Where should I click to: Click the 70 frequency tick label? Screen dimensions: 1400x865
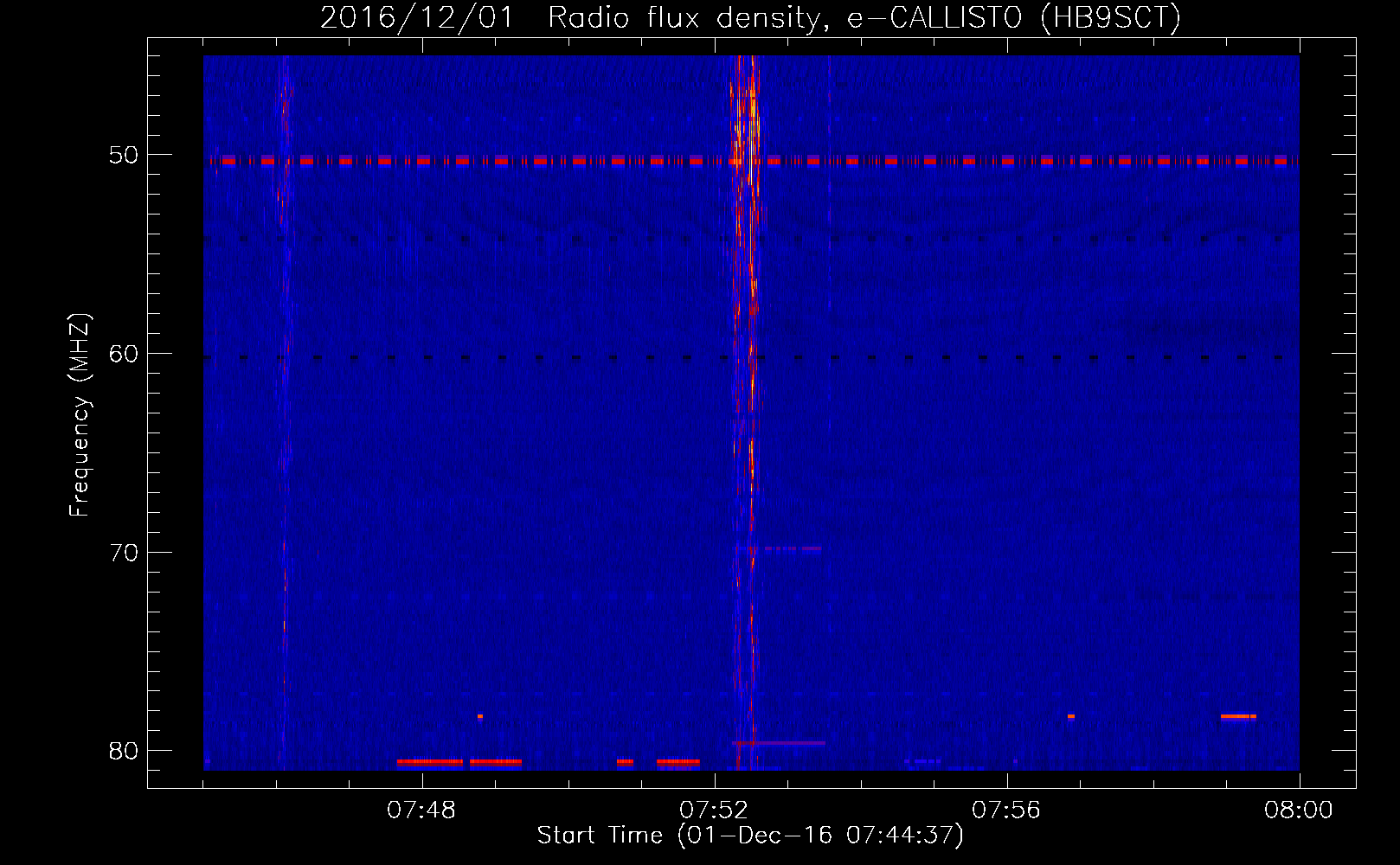tap(125, 553)
